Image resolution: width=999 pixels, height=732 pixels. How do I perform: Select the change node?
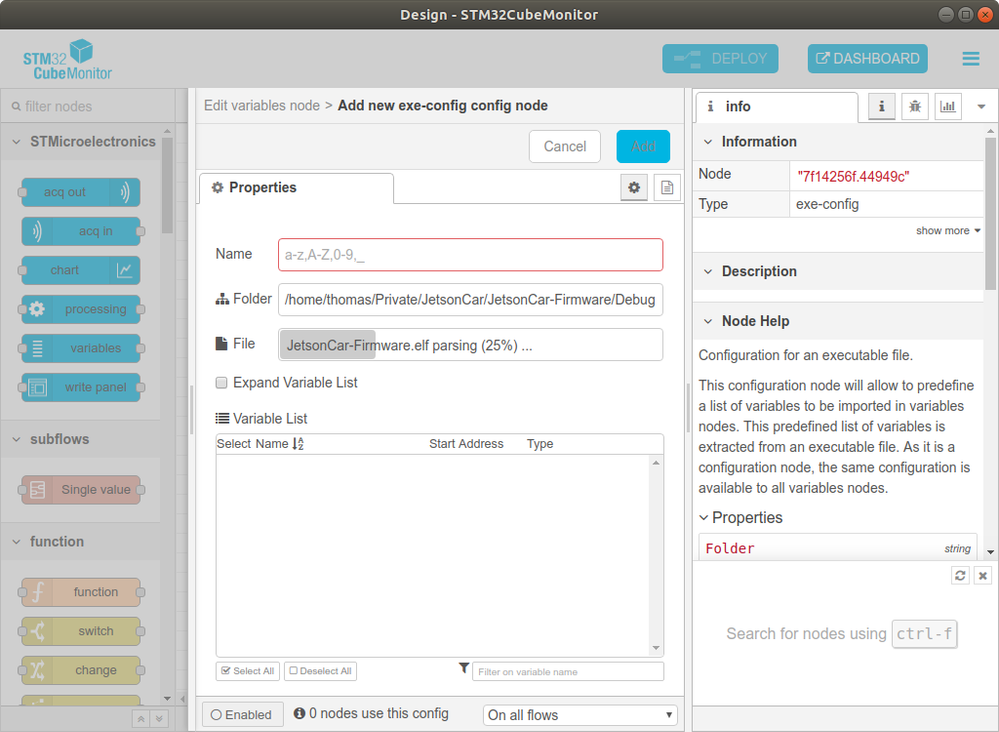(x=81, y=670)
